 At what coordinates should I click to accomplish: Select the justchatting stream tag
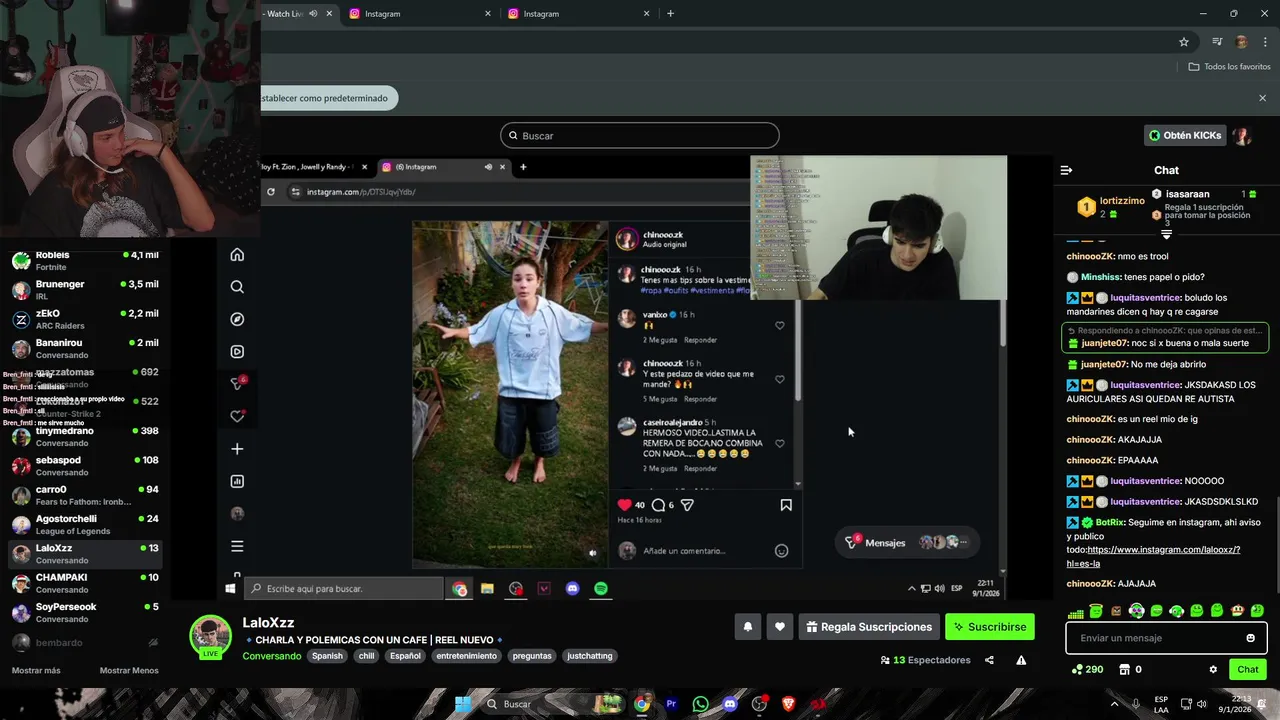pos(589,656)
